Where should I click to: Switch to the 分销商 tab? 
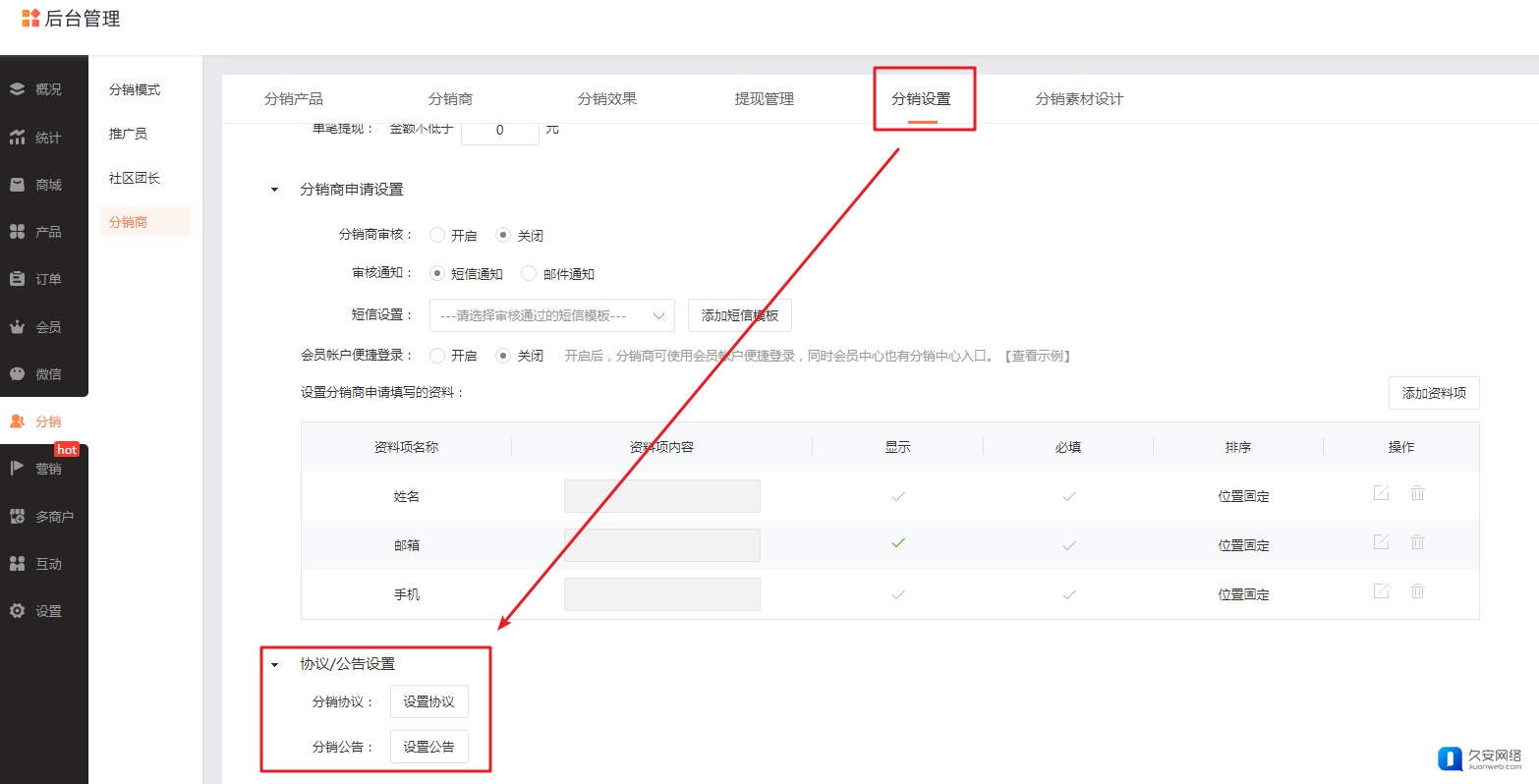(x=450, y=99)
